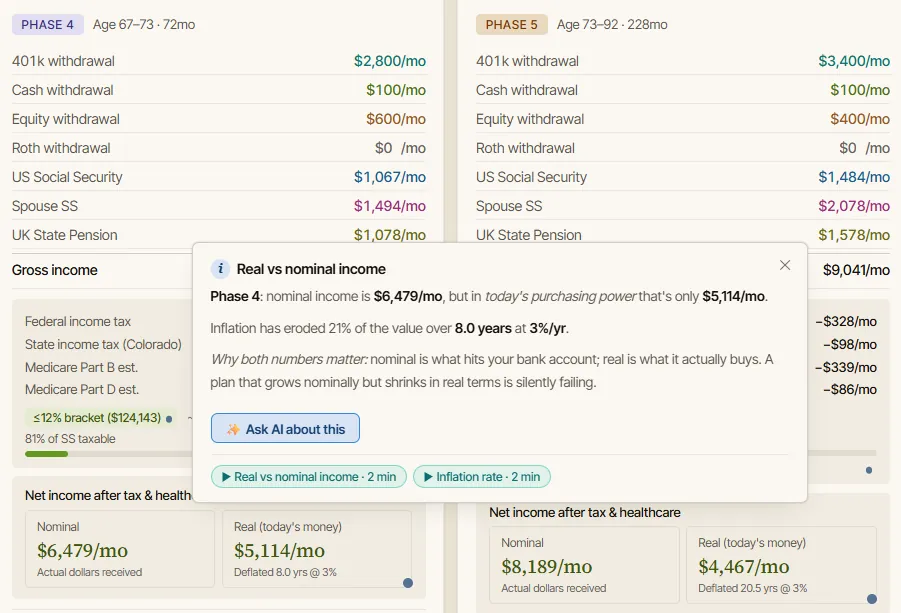Viewport: 901px width, 613px height.
Task: Click the info icon in popup header
Action: (x=220, y=268)
